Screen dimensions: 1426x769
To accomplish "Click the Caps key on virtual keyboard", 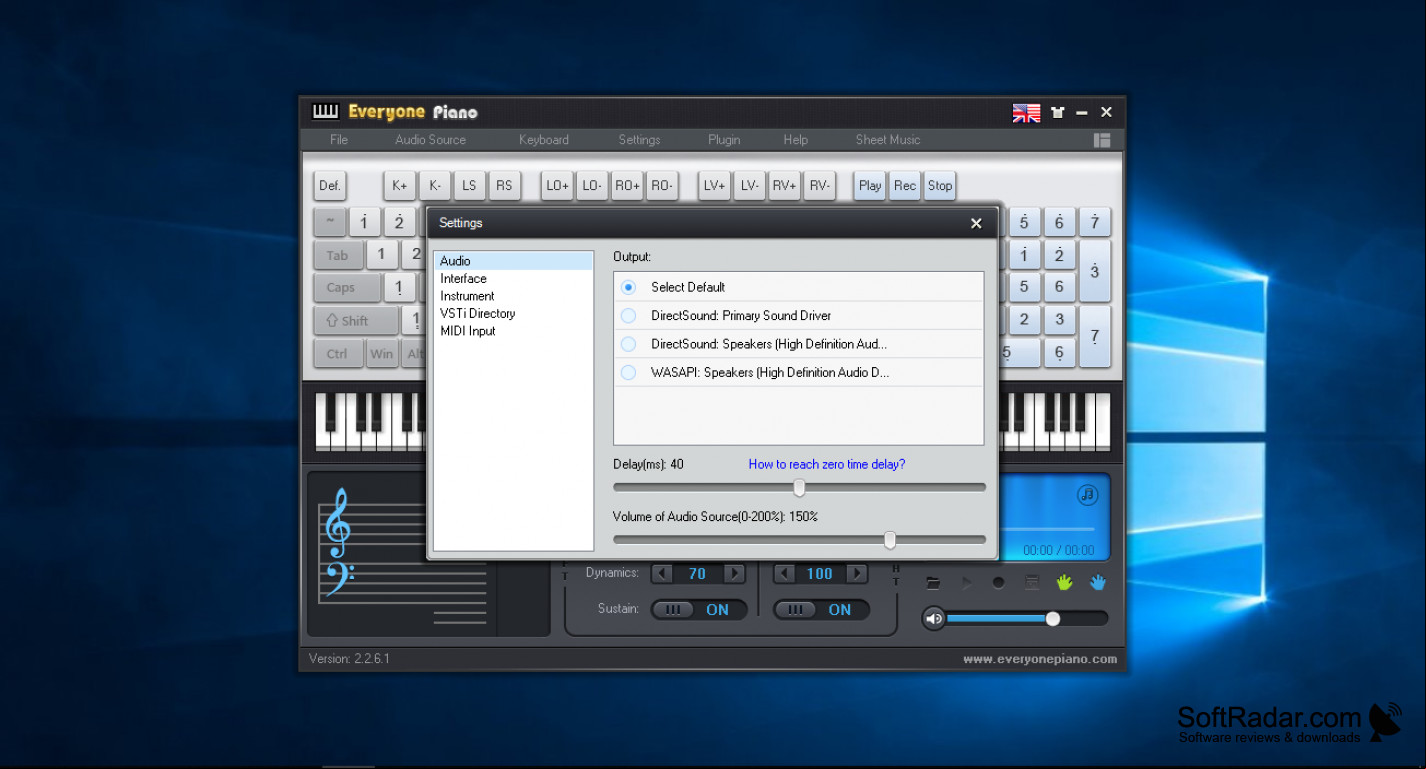I will pyautogui.click(x=347, y=288).
